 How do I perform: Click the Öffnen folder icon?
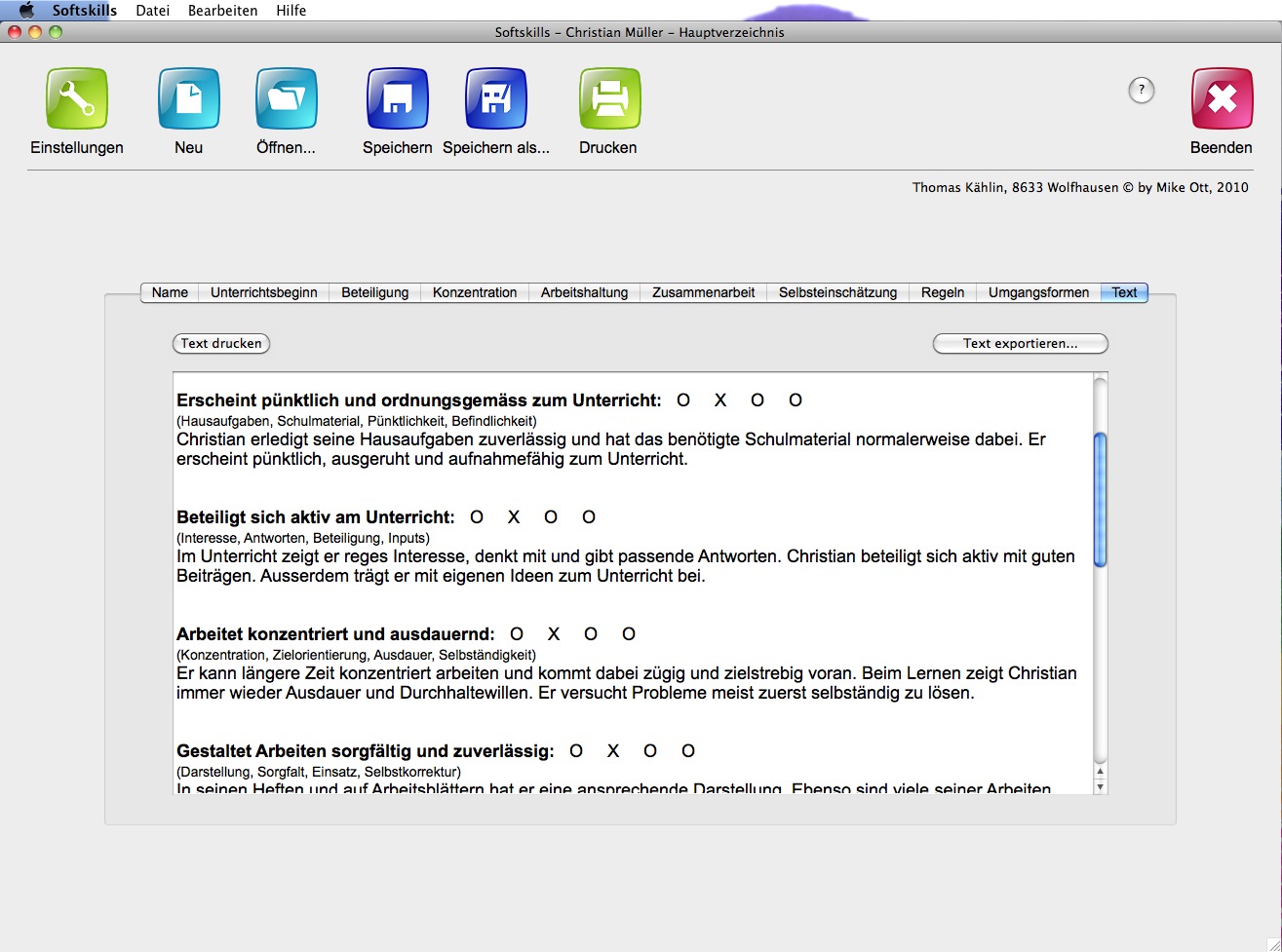point(287,98)
